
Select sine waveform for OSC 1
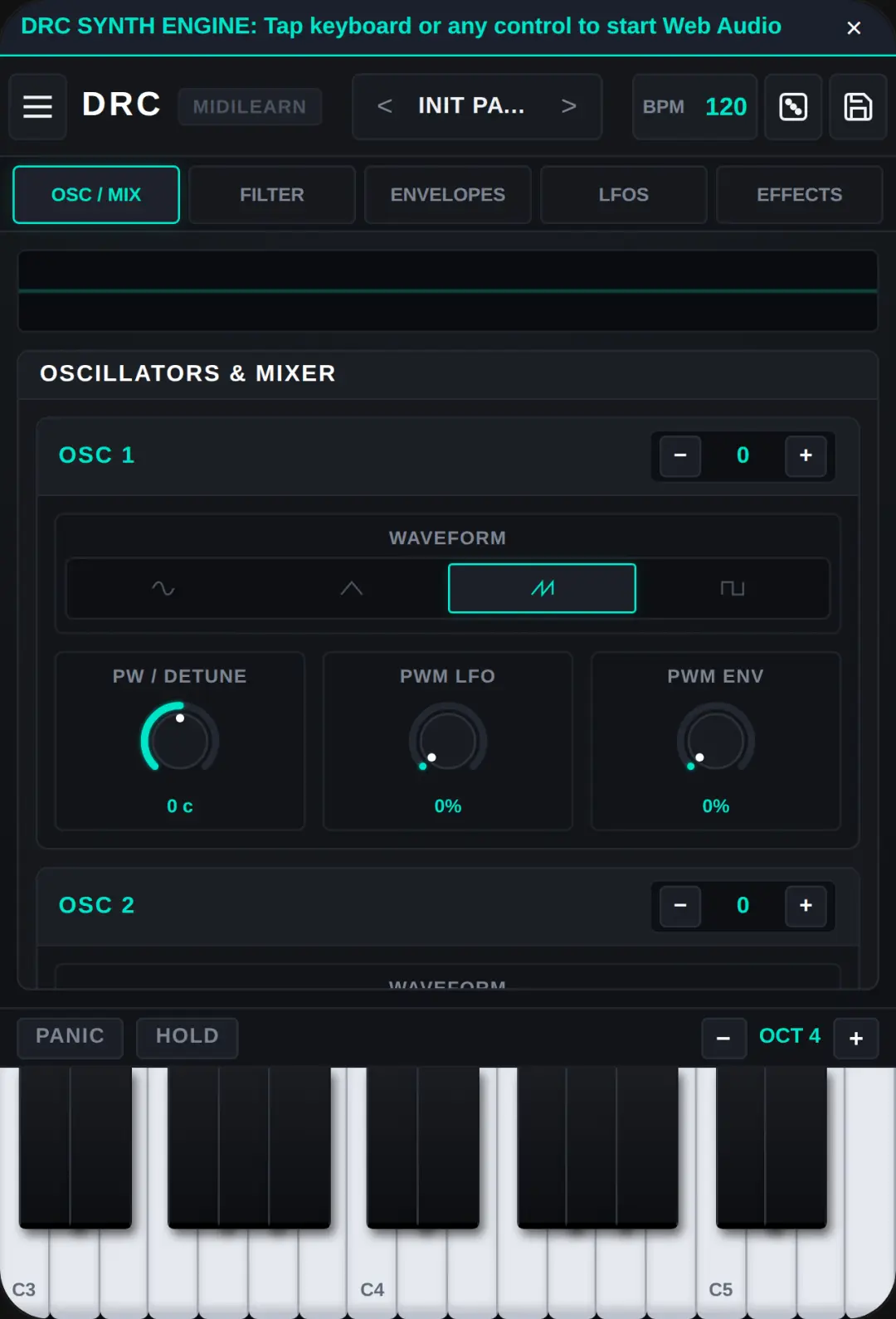click(x=163, y=588)
